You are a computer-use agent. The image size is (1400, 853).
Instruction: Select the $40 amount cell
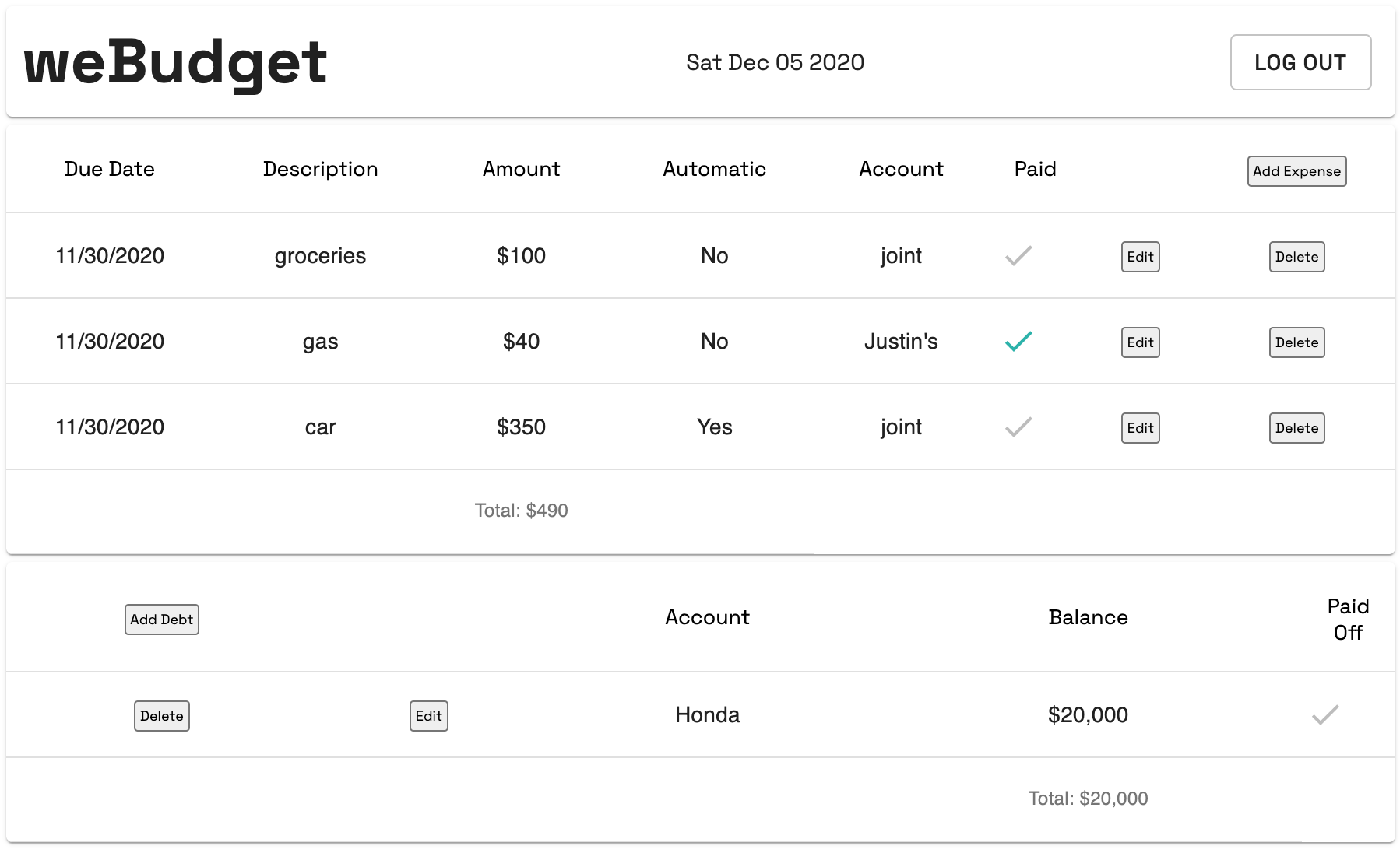(521, 342)
